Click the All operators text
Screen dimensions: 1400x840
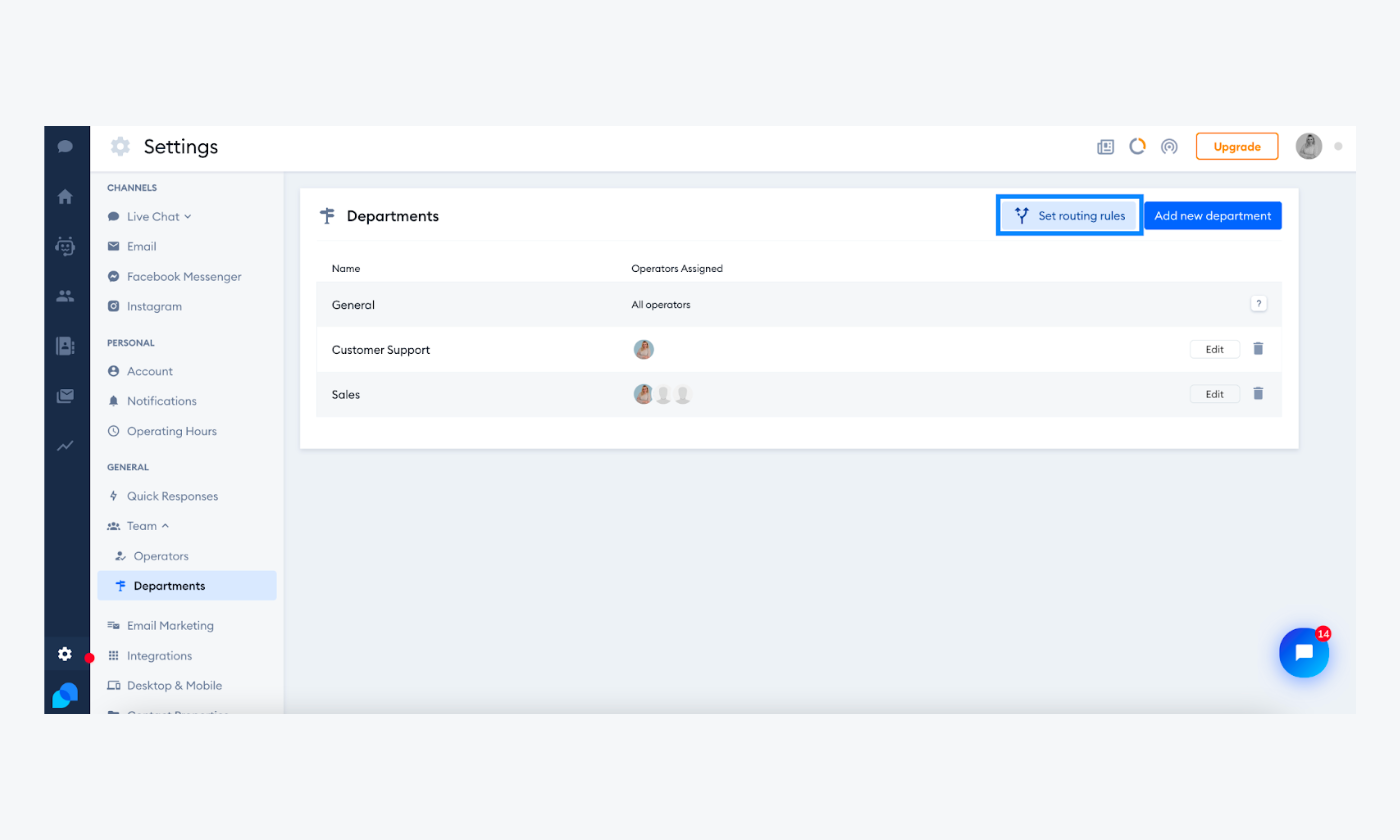(x=661, y=305)
